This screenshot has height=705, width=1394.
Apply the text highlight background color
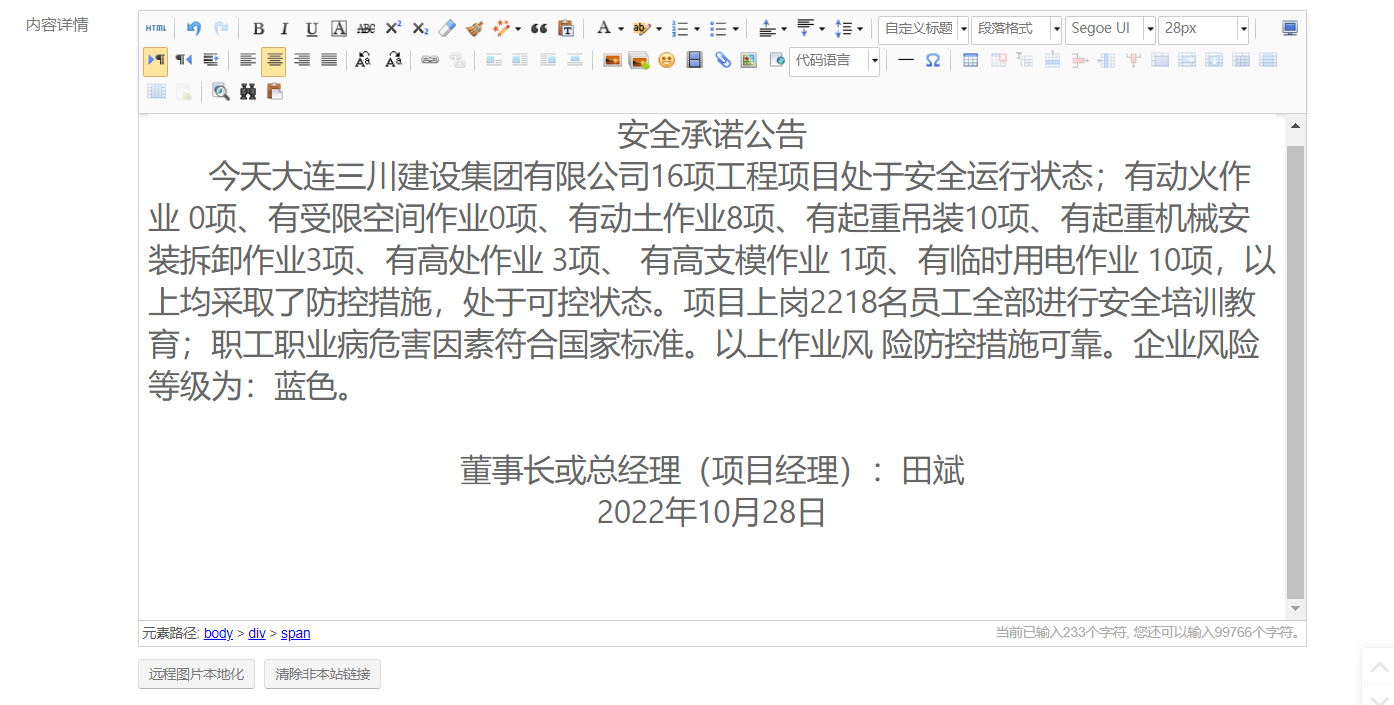(x=642, y=29)
